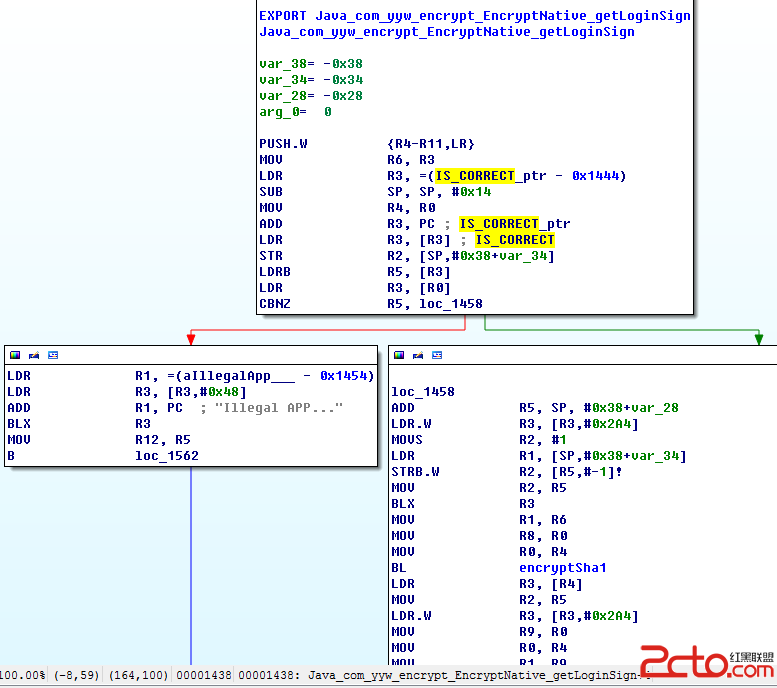The image size is (777, 688).
Task: Click the SUB SP, SP, #0x14 instruction
Action: click(x=375, y=192)
